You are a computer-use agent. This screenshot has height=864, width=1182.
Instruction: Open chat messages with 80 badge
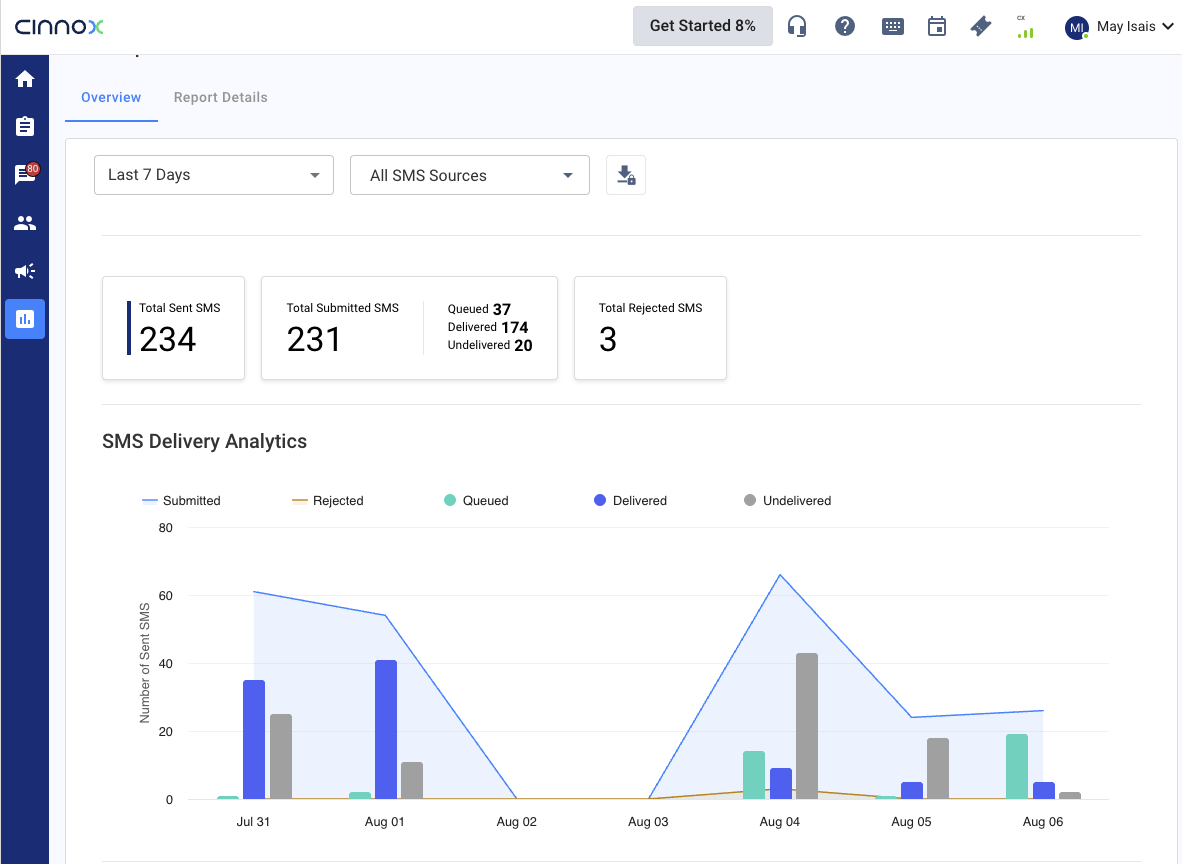[x=25, y=175]
